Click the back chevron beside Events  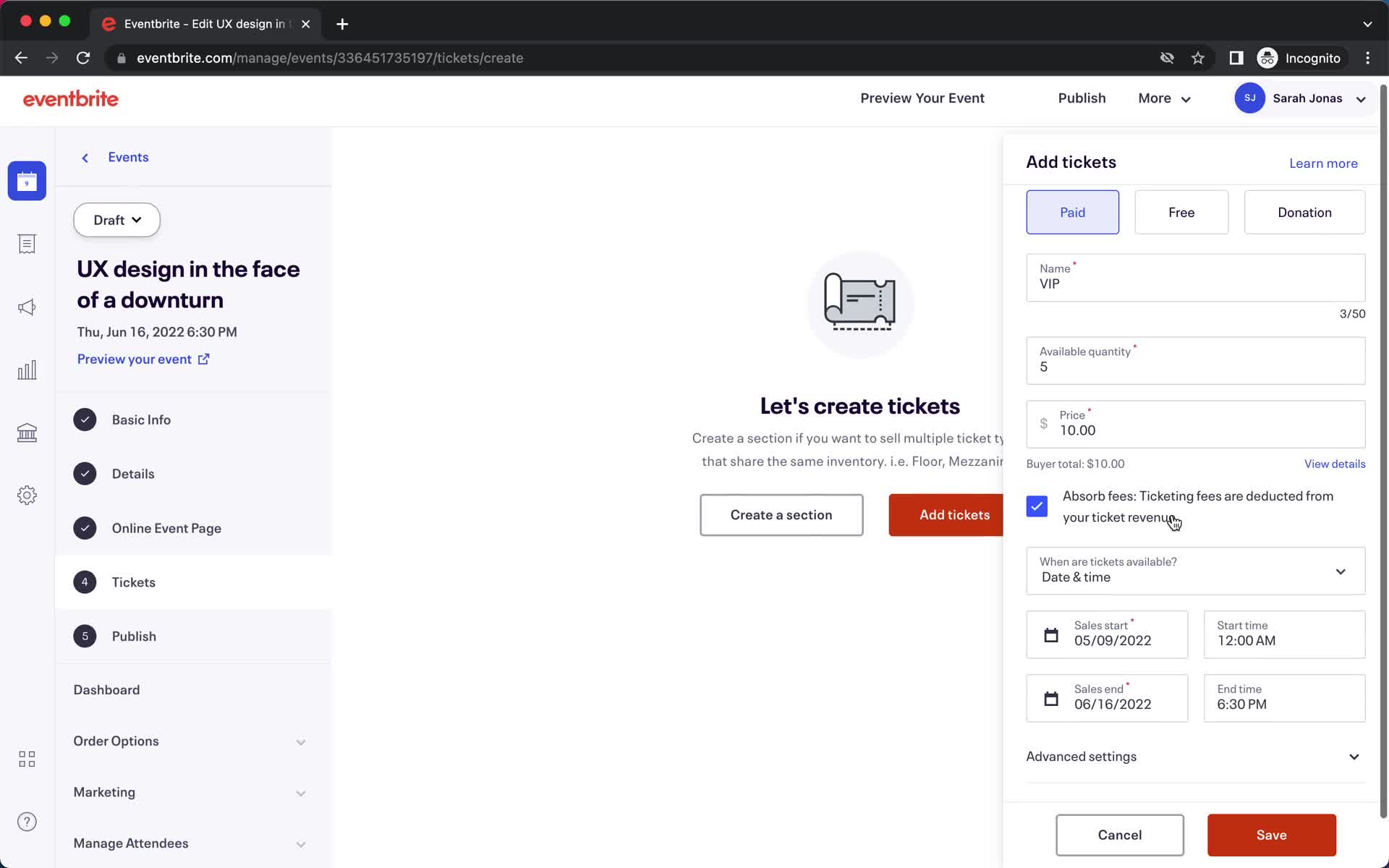[x=85, y=158]
